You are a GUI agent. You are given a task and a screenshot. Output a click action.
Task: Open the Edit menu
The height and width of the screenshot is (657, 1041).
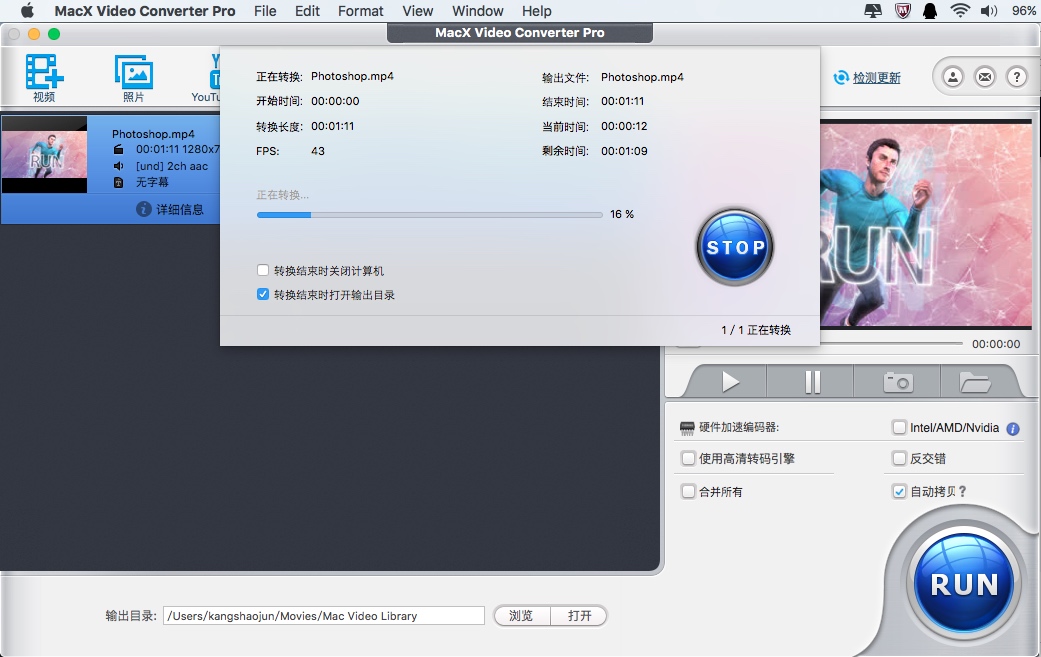[x=307, y=11]
